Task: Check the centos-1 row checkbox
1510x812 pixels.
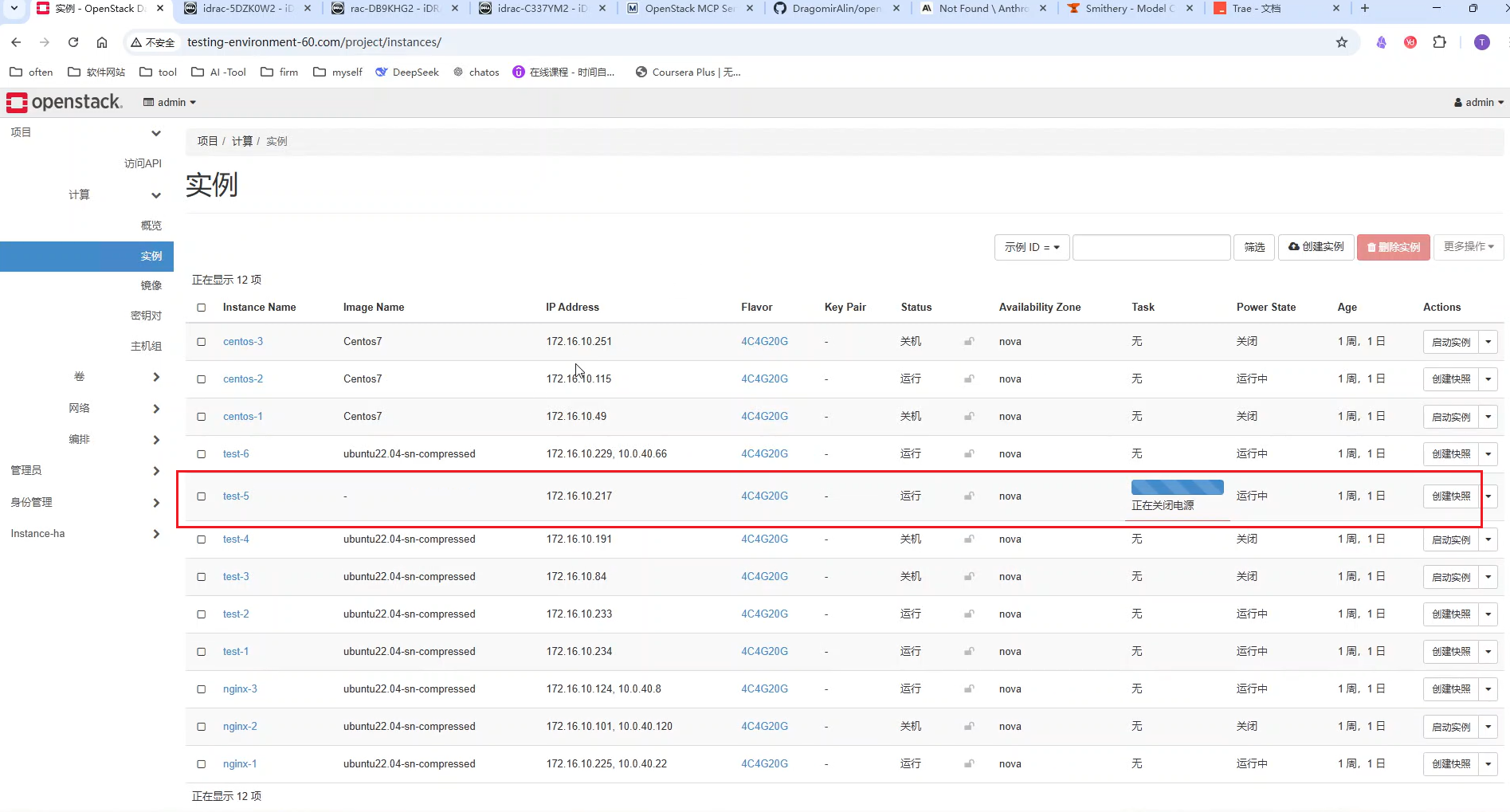Action: (202, 417)
